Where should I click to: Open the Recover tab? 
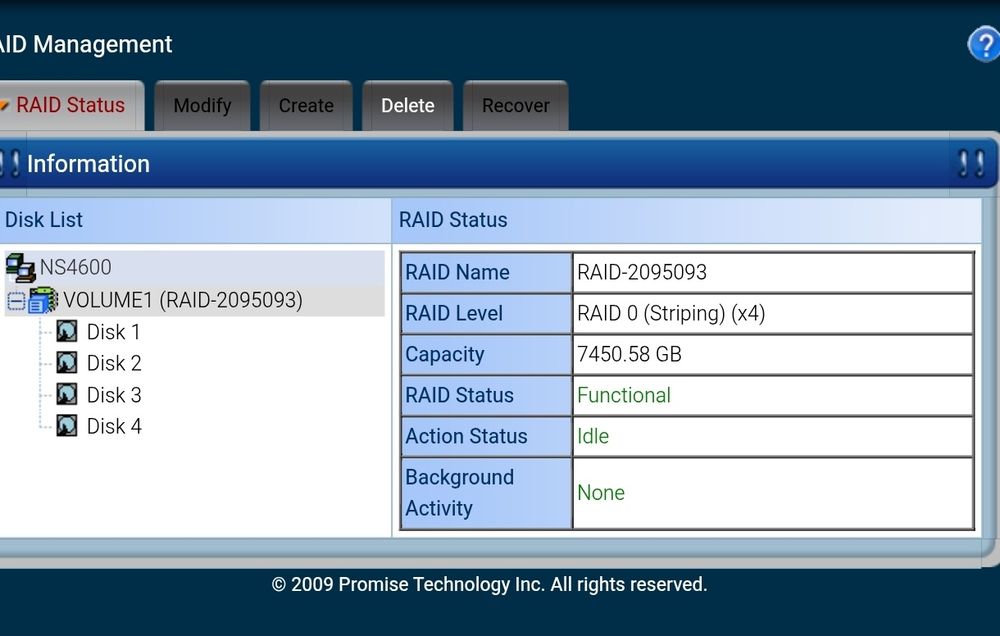coord(515,106)
